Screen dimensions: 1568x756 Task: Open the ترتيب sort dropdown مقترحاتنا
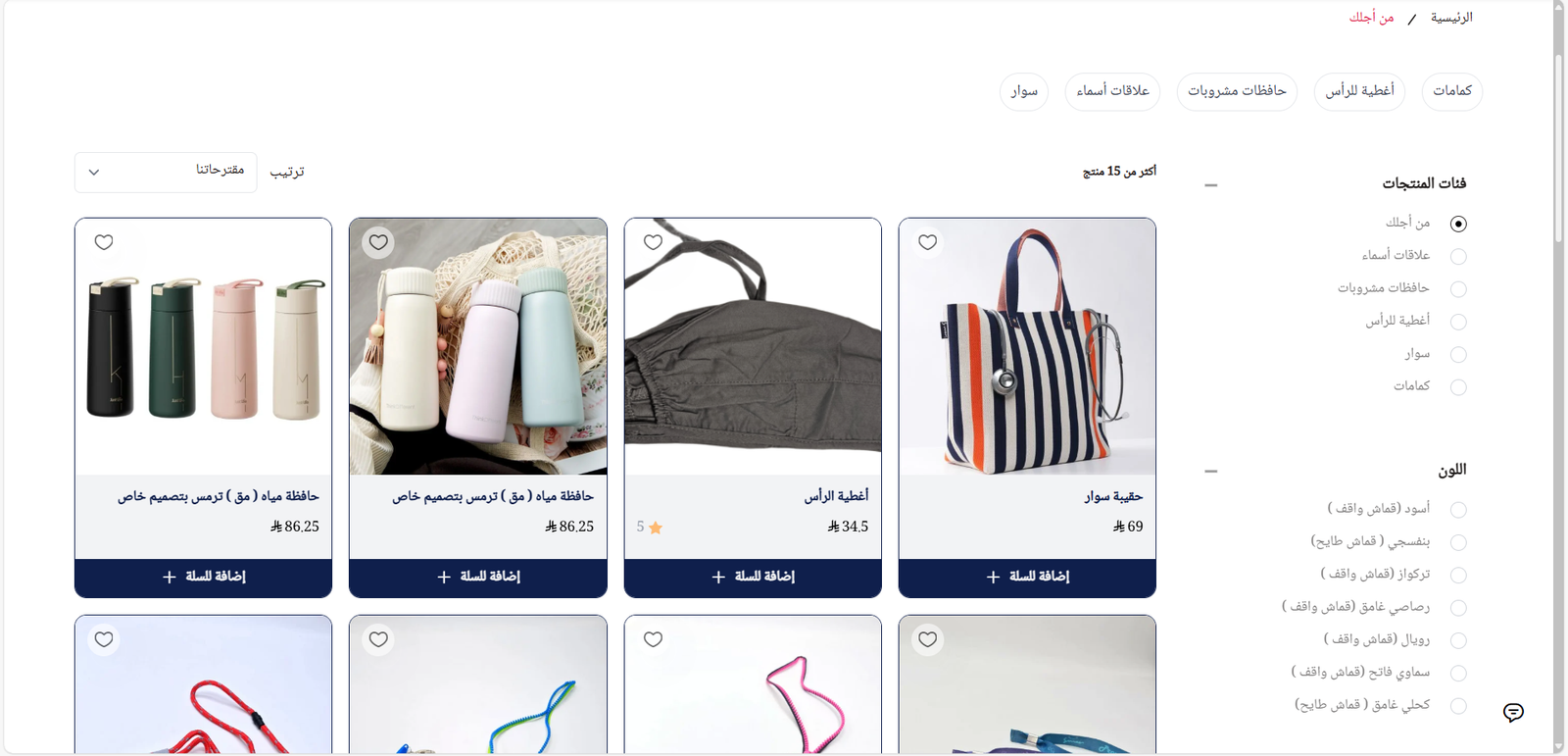coord(166,172)
